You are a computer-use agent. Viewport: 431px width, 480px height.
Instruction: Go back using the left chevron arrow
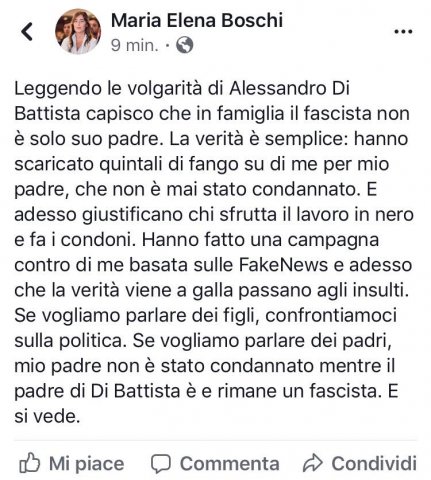point(27,32)
